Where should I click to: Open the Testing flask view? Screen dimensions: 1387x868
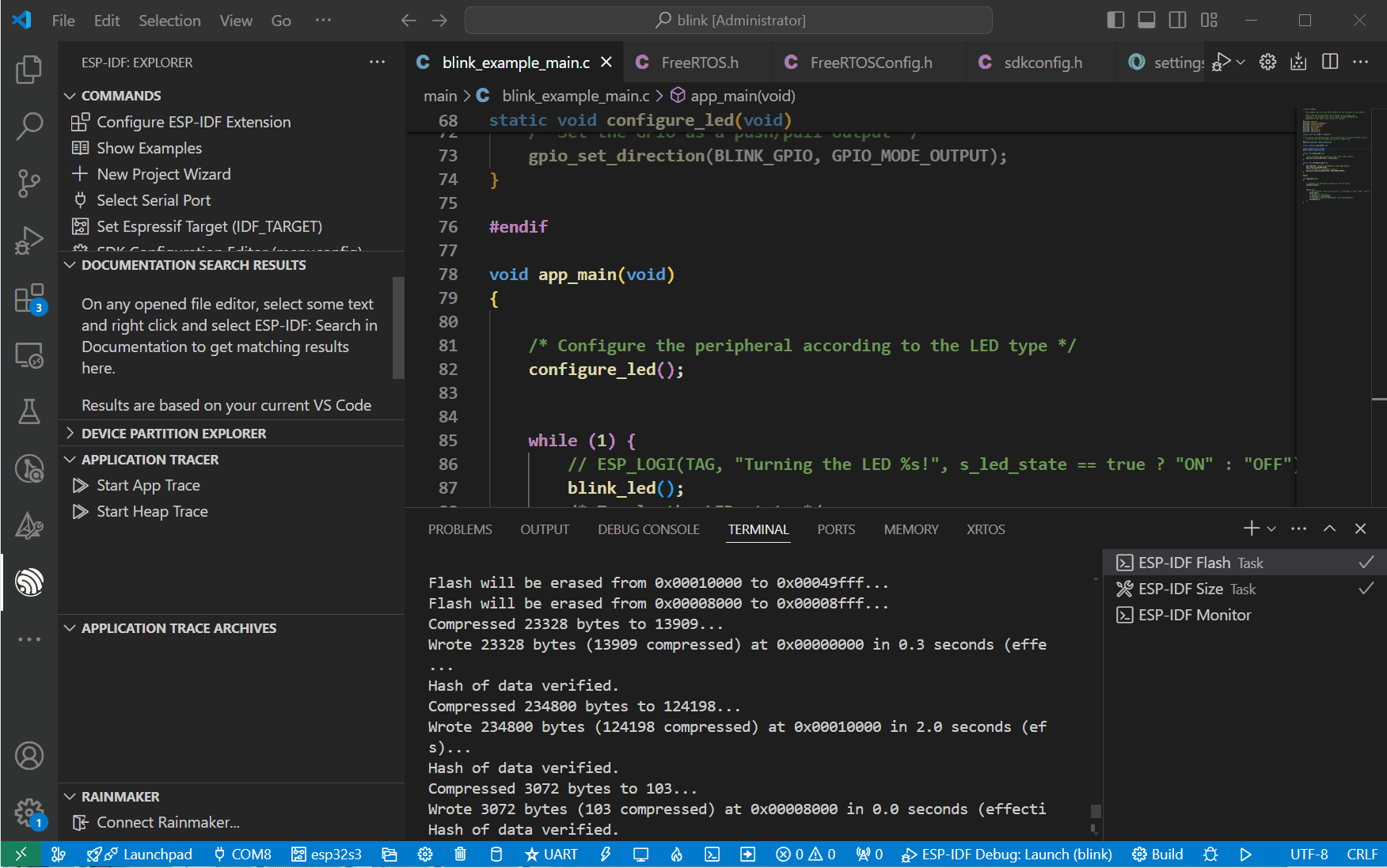[29, 411]
